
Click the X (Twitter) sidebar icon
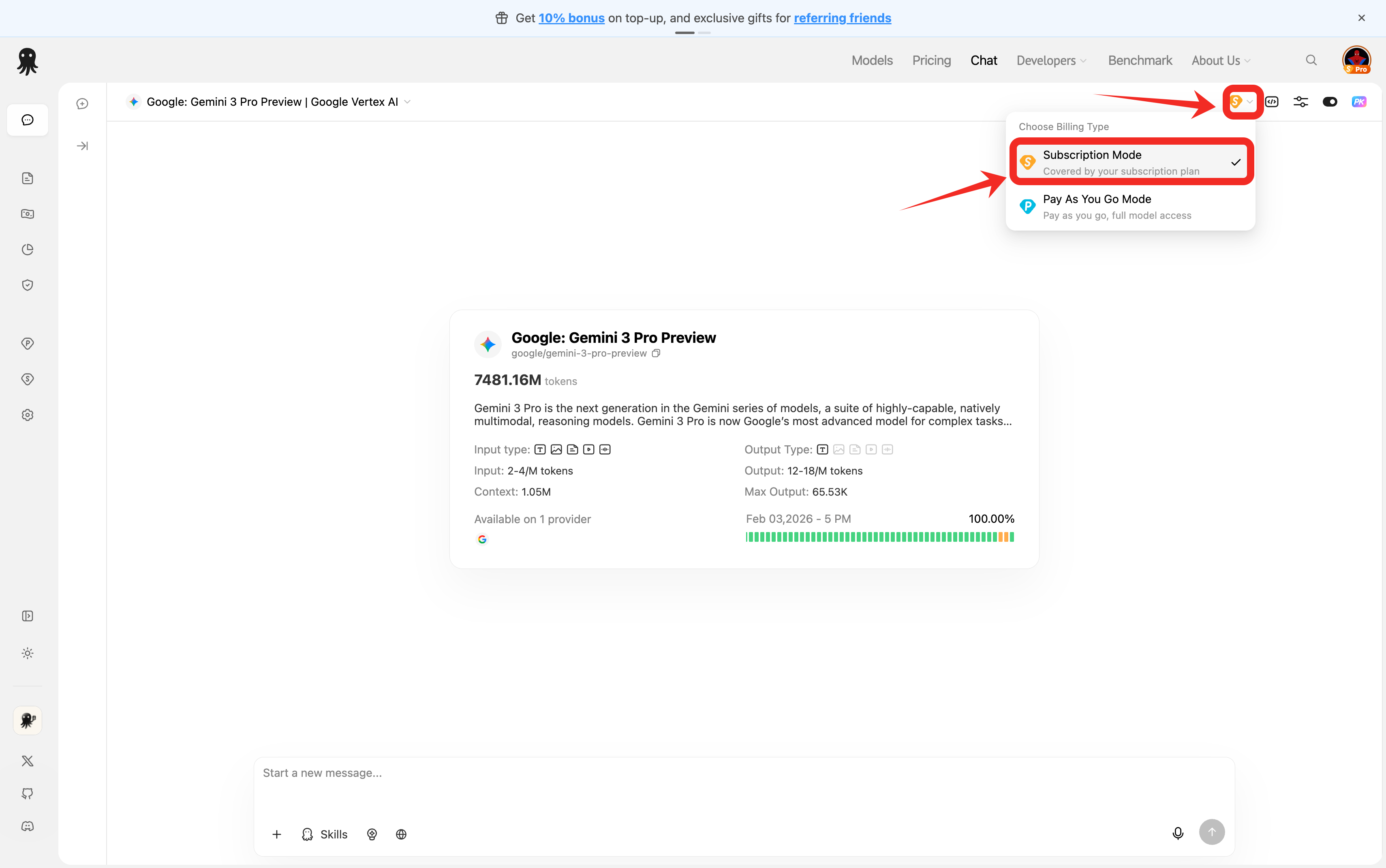coord(28,761)
